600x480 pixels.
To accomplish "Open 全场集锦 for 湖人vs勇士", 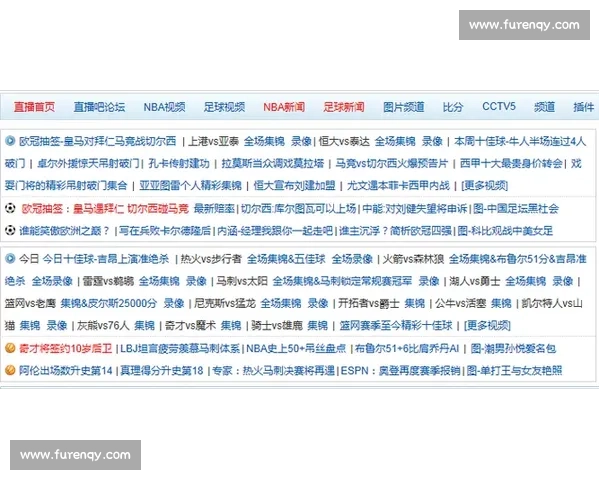I will (526, 281).
